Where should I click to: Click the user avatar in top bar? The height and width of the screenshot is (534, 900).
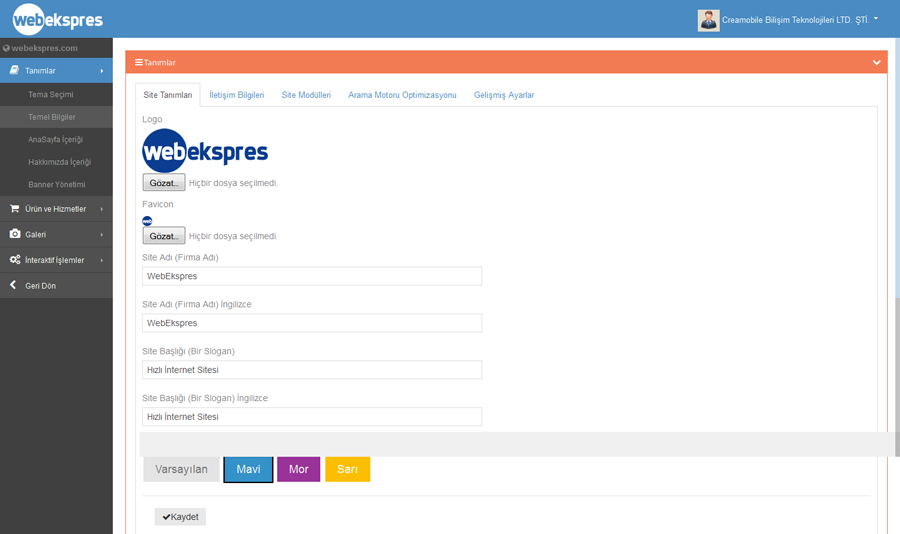coord(708,20)
